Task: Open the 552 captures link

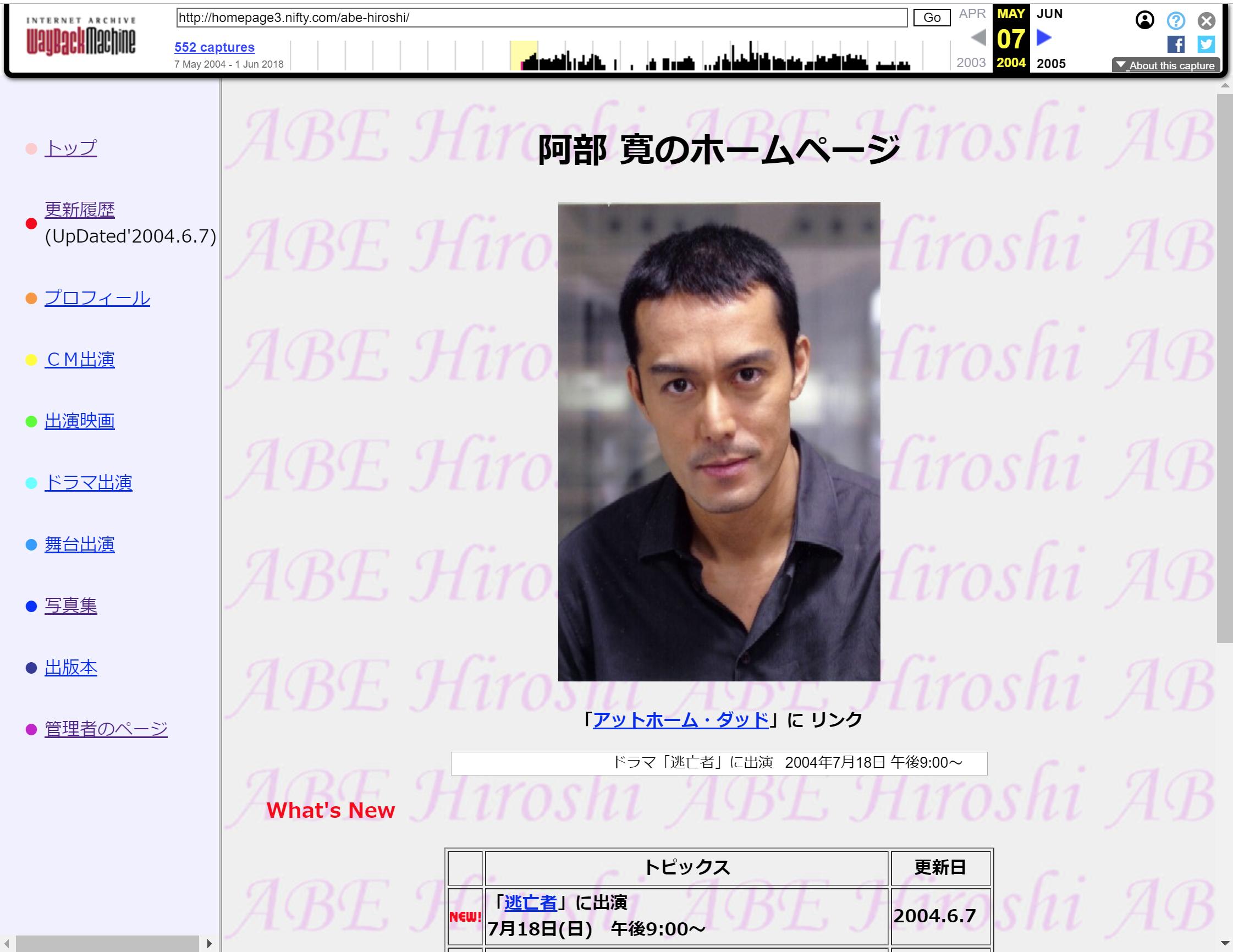Action: pos(214,47)
